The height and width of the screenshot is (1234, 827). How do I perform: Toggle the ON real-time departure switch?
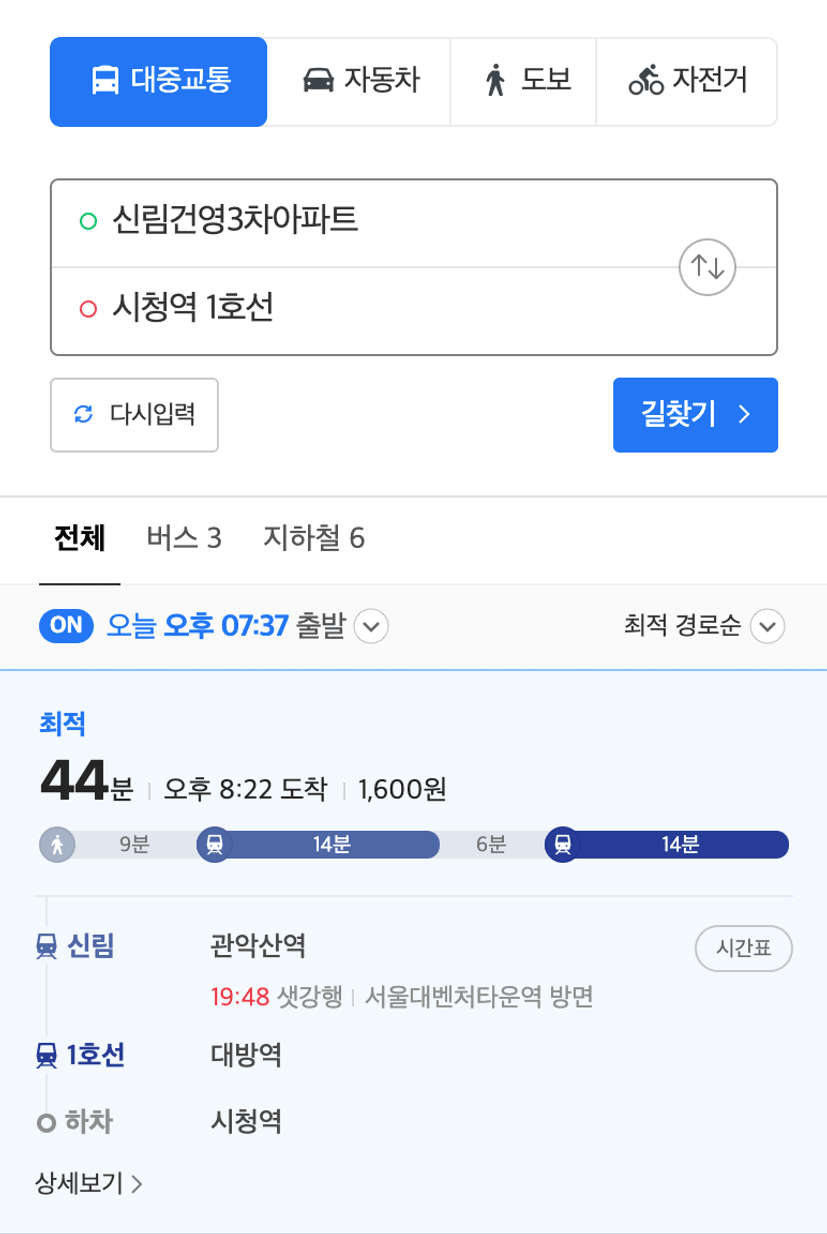click(66, 626)
